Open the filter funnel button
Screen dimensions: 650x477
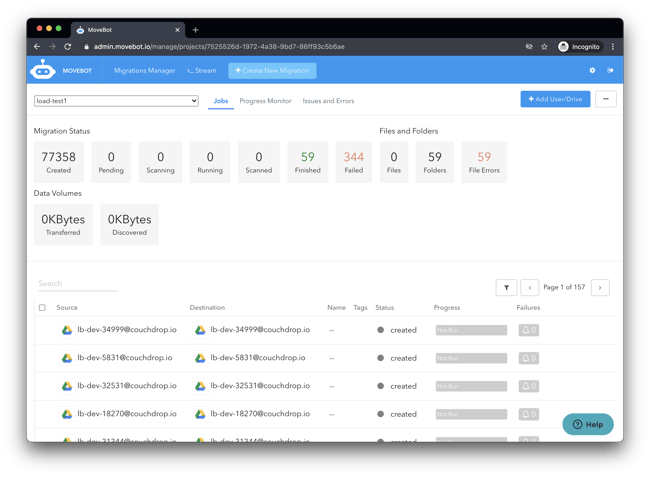pyautogui.click(x=506, y=288)
